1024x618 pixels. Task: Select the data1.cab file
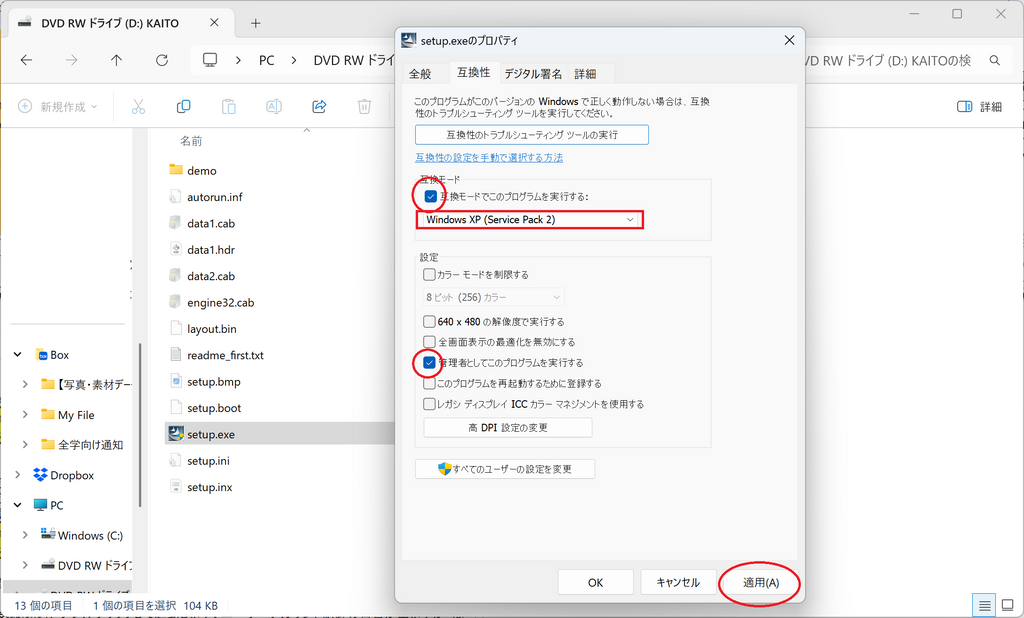click(x=210, y=223)
